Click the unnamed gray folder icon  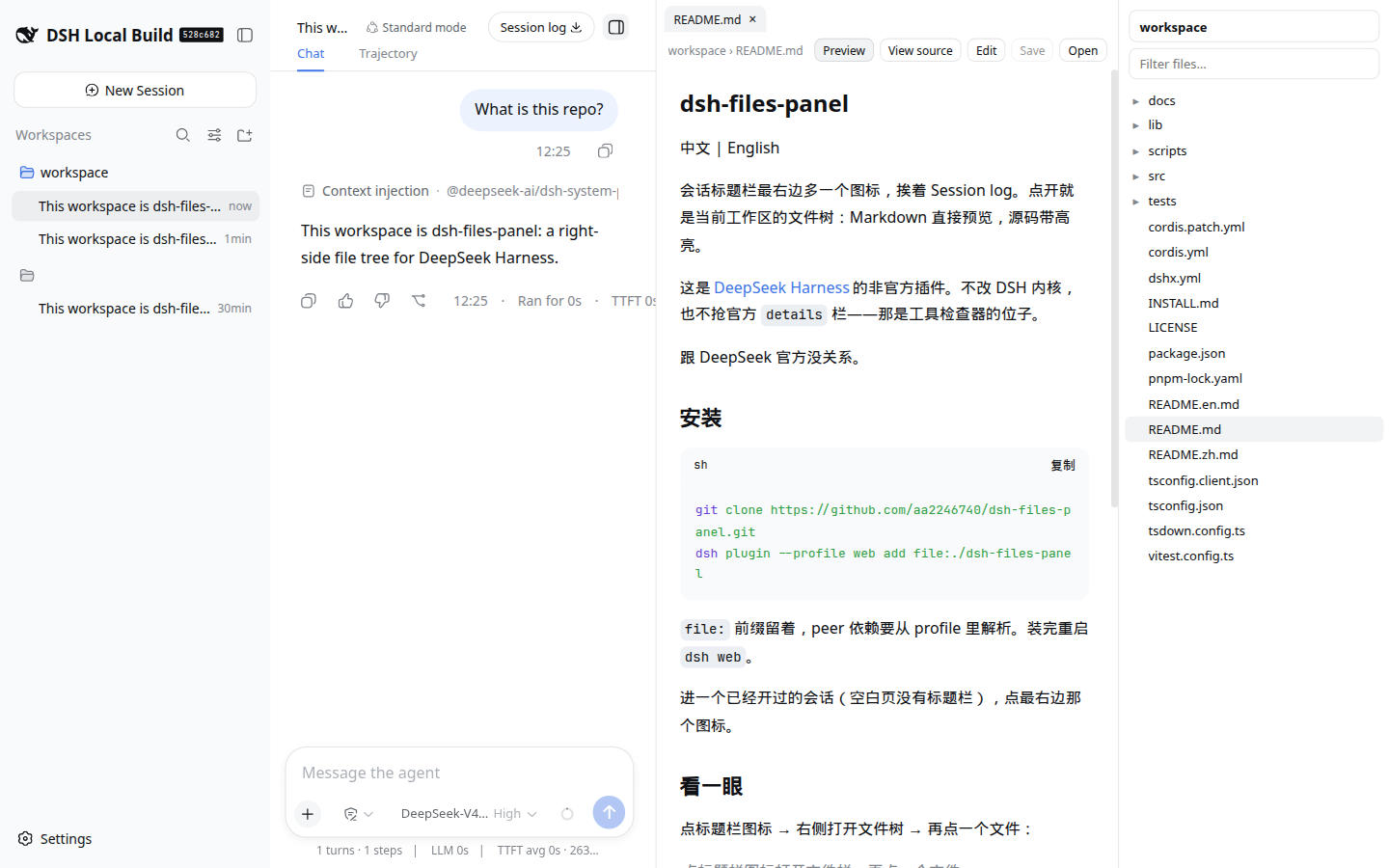point(27,276)
